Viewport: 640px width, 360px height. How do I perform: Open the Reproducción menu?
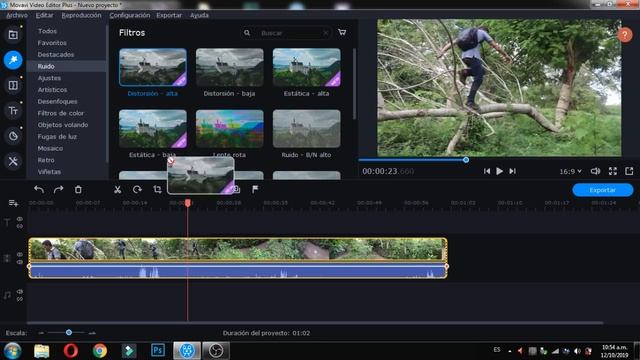click(81, 16)
